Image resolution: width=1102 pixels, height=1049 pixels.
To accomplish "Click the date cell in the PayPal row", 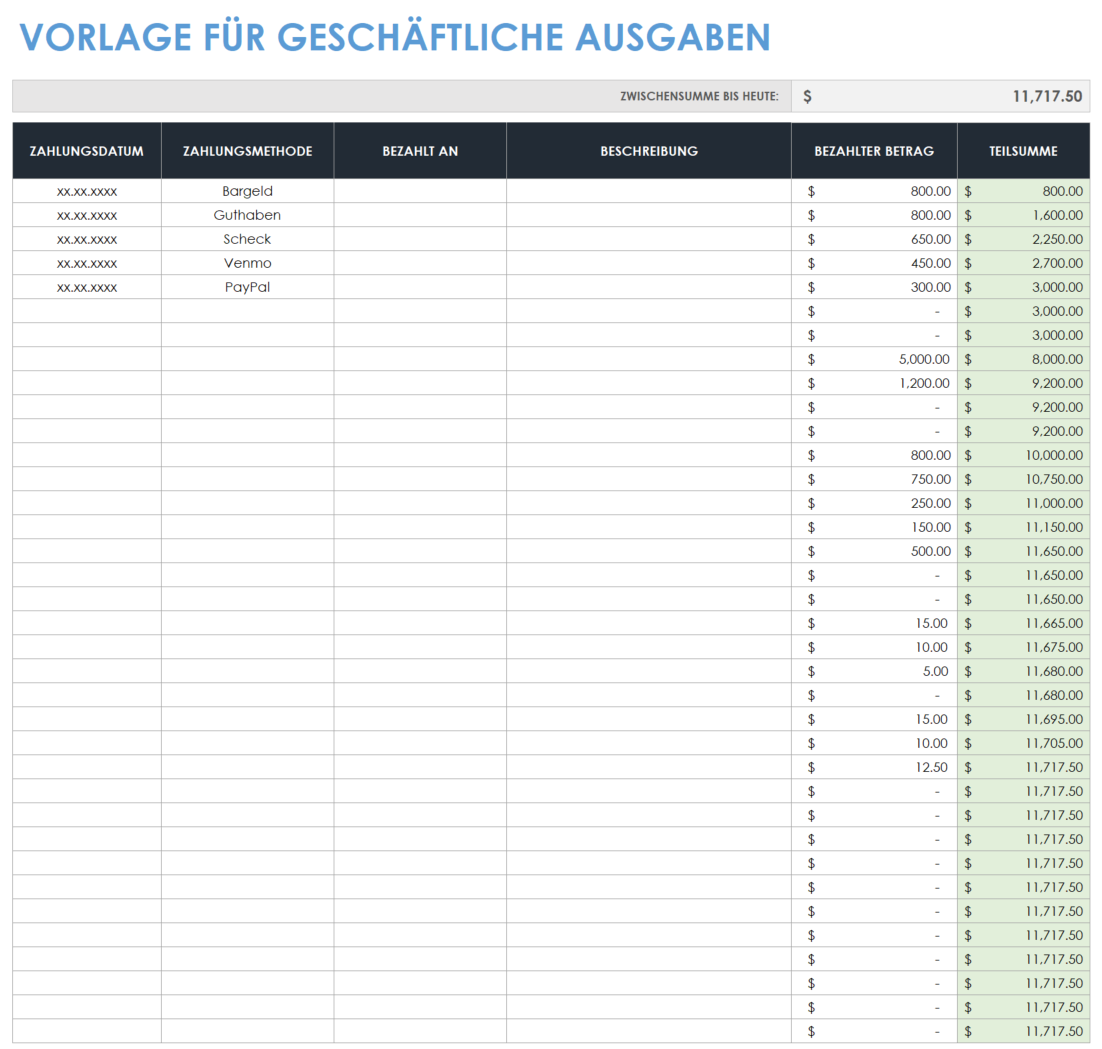I will tap(86, 287).
